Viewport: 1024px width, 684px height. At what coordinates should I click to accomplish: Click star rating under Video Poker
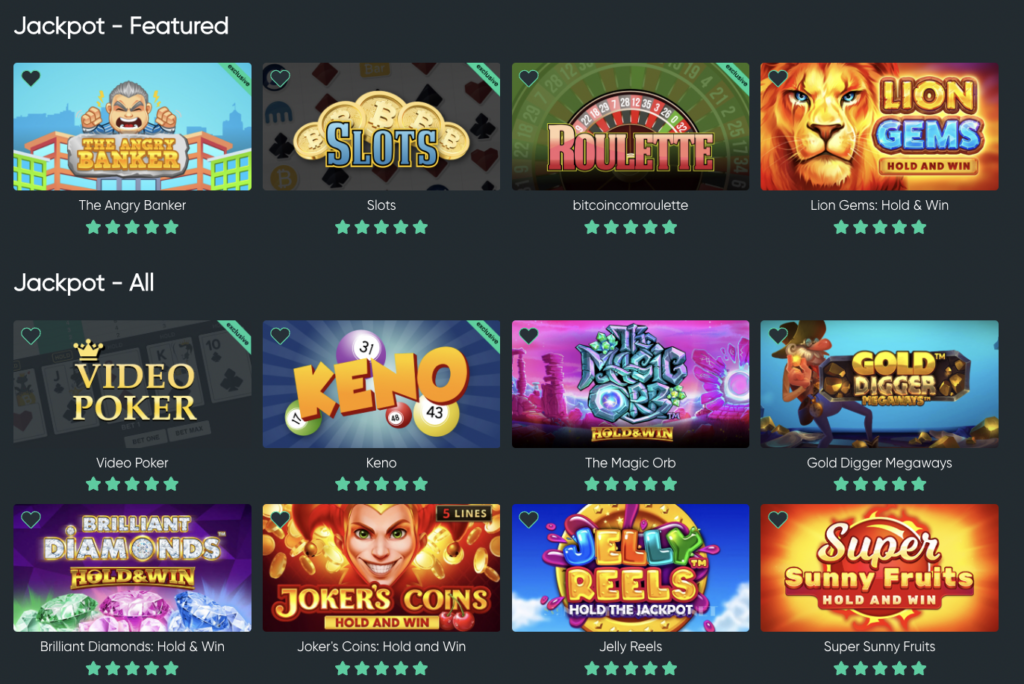point(132,484)
